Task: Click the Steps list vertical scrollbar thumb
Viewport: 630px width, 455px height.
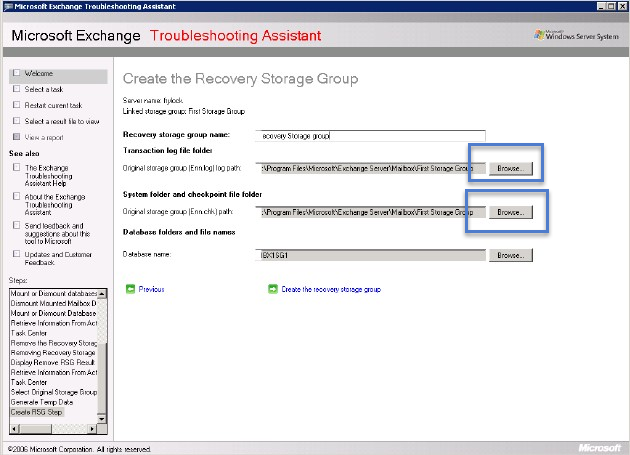Action: click(x=102, y=379)
